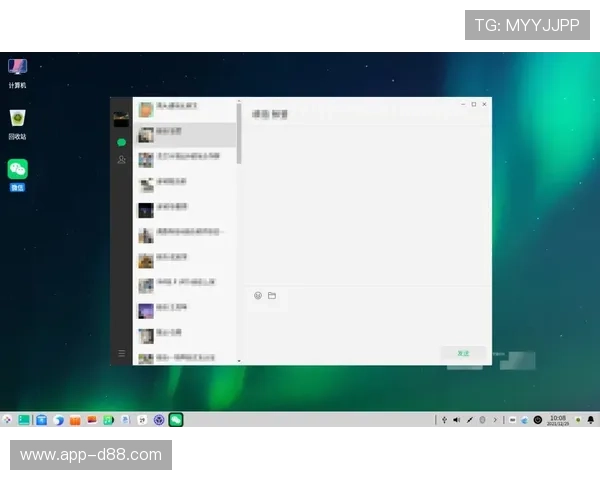Click scroll down arrow of chat list
The image size is (600, 480).
[x=238, y=360]
